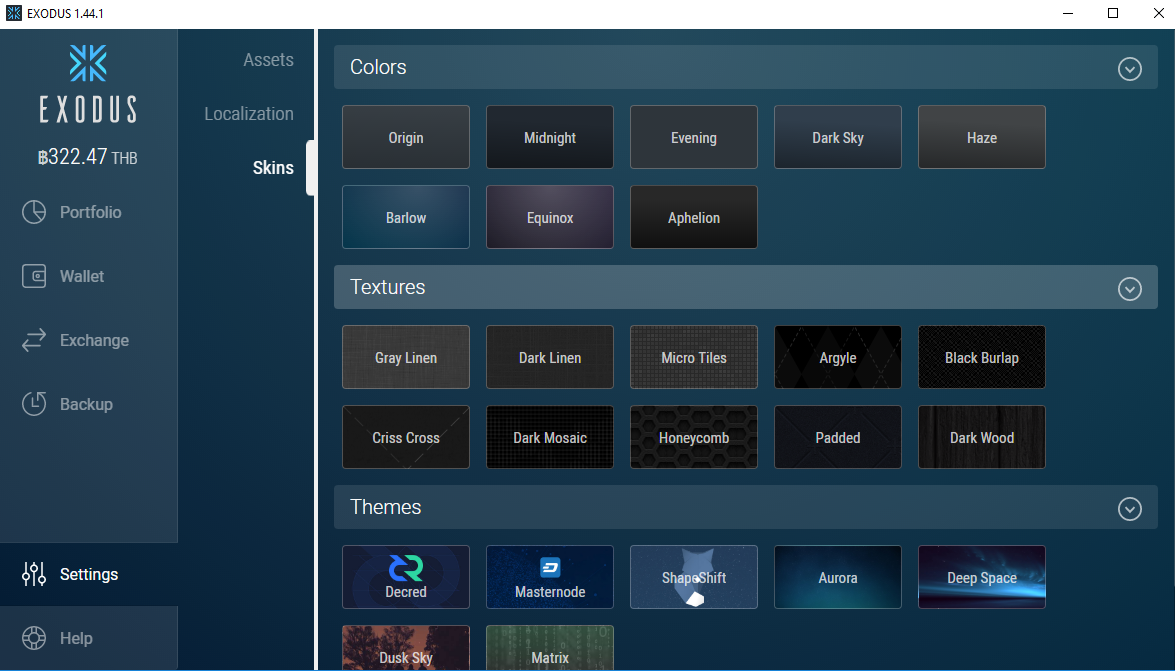Collapse the Themes section chevron
Image resolution: width=1175 pixels, height=671 pixels.
[x=1130, y=509]
